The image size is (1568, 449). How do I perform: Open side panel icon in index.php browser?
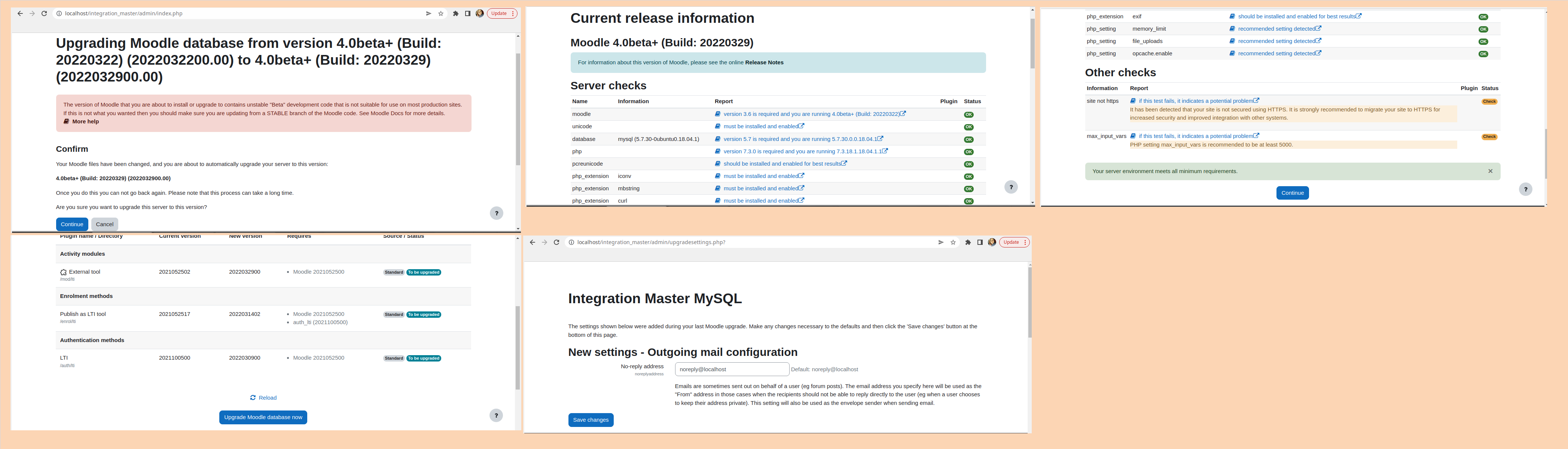tap(467, 13)
